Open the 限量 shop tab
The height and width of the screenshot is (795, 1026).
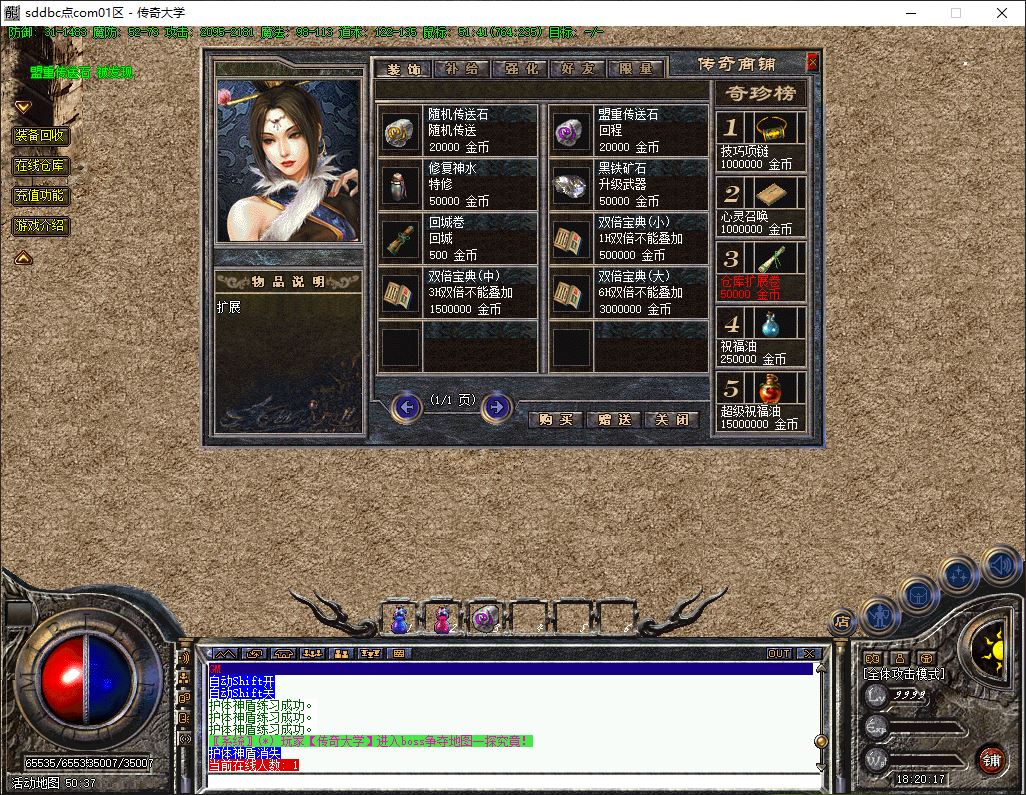click(x=635, y=69)
